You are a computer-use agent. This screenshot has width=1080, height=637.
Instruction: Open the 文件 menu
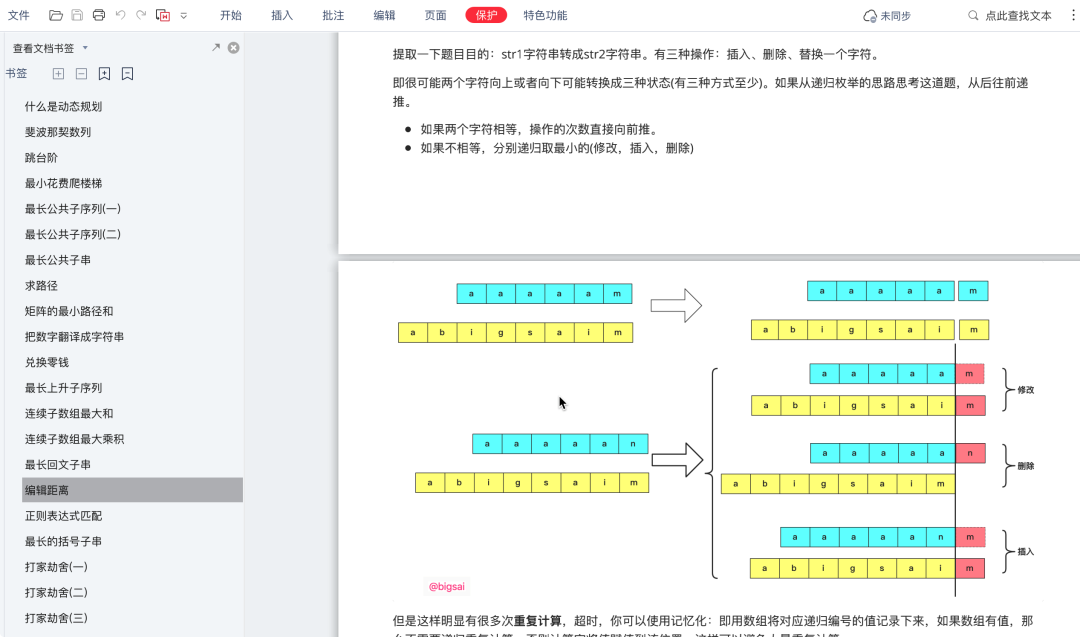tap(19, 15)
